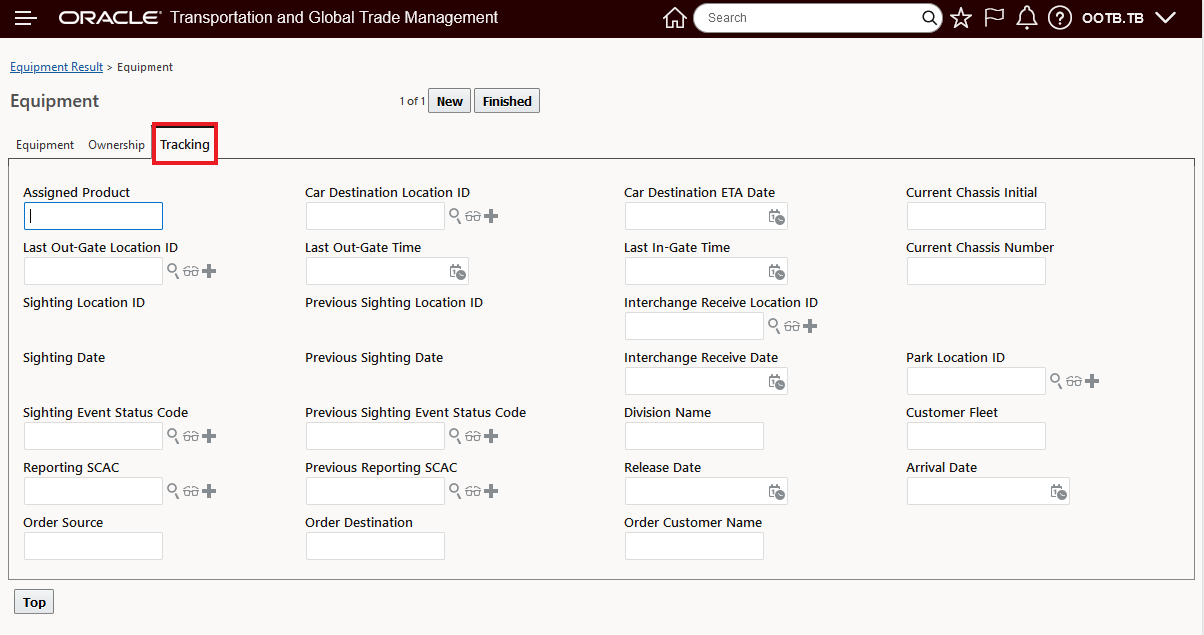Follow the Equipment Result breadcrumb link
This screenshot has width=1204, height=635.
click(x=56, y=67)
